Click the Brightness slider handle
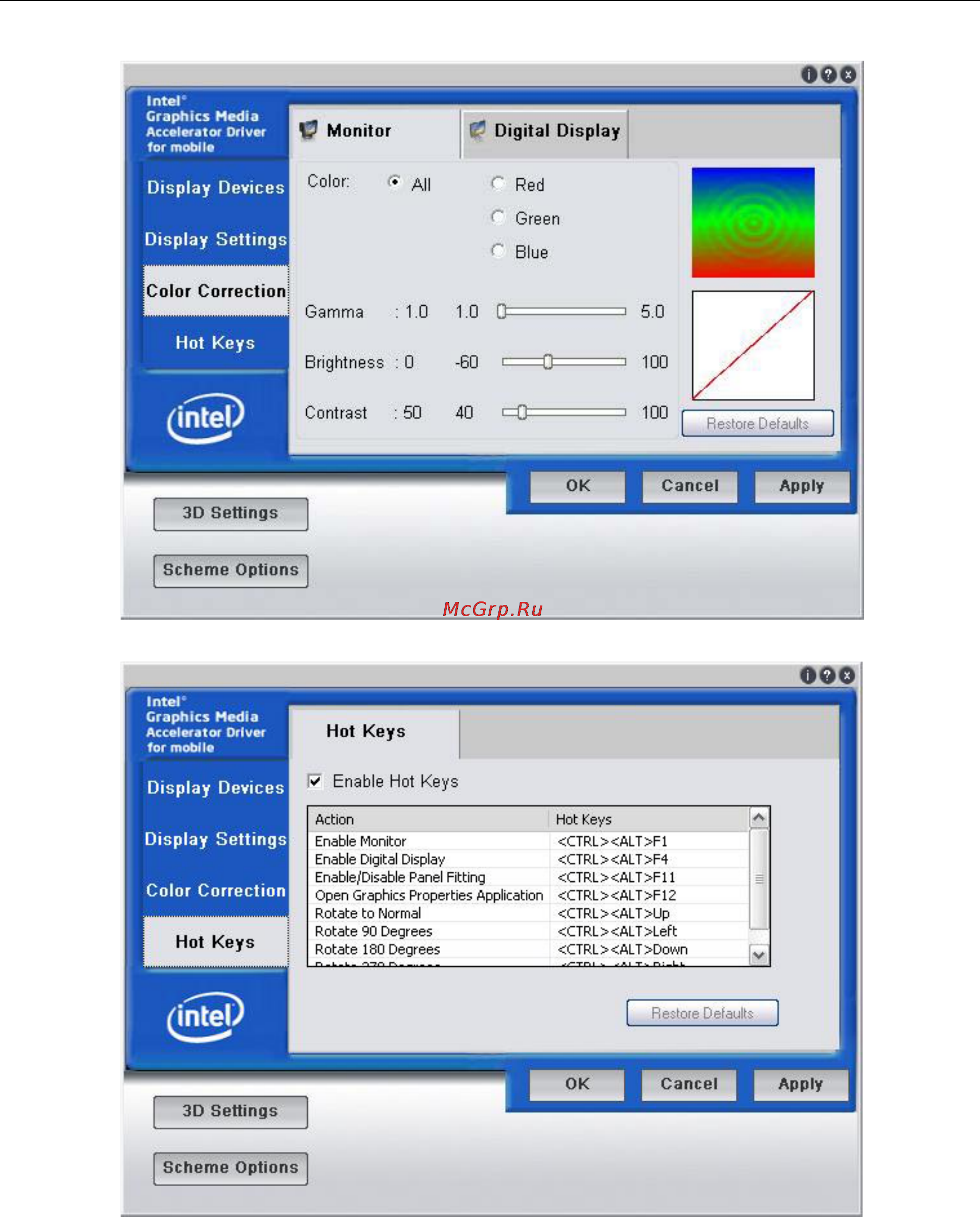The width and height of the screenshot is (980, 1217). click(x=547, y=362)
